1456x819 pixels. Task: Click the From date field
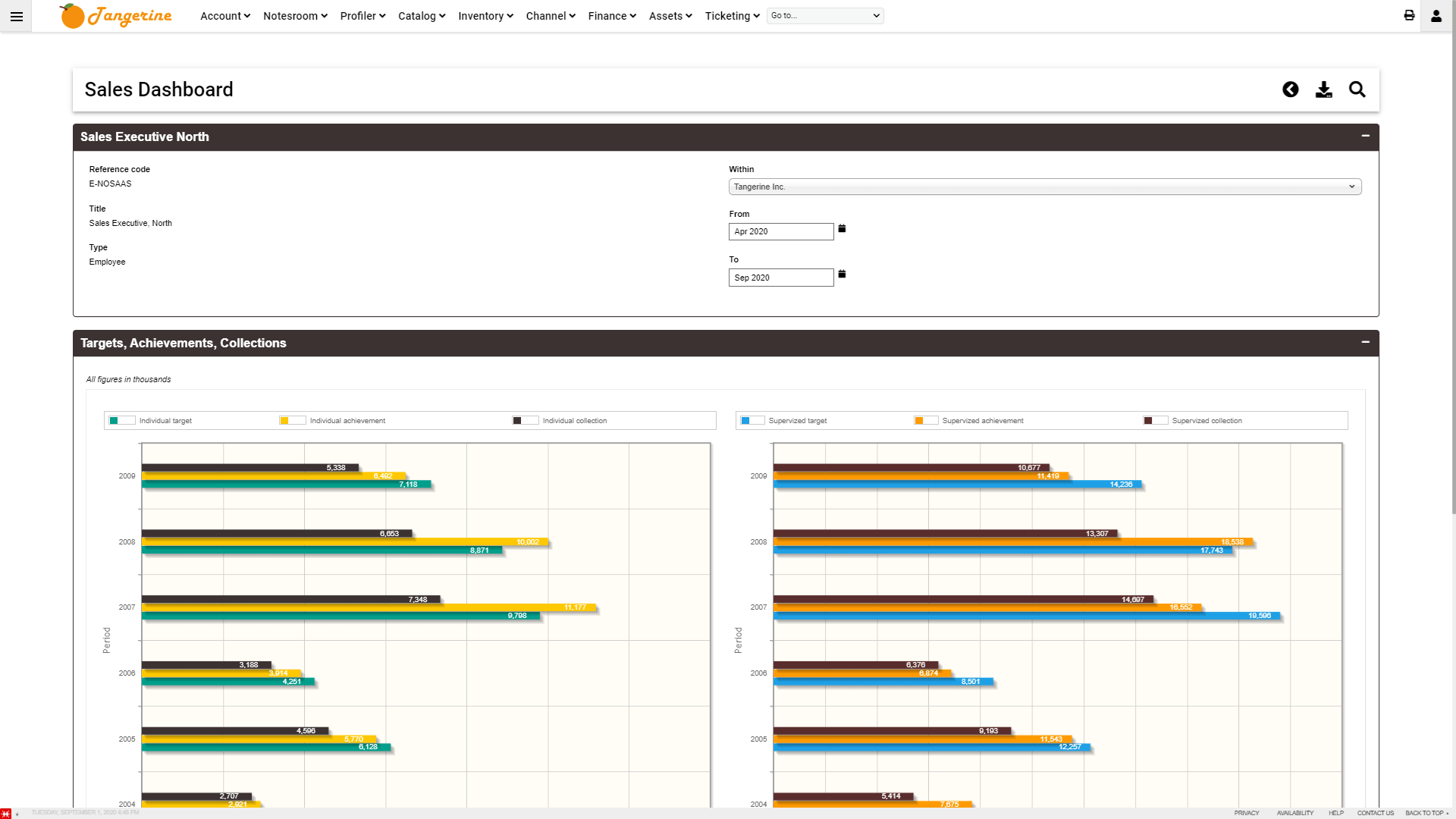point(781,231)
